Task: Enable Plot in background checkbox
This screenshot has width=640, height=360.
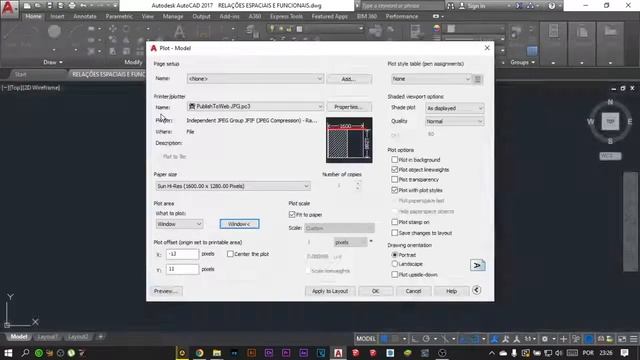Action: (x=394, y=160)
